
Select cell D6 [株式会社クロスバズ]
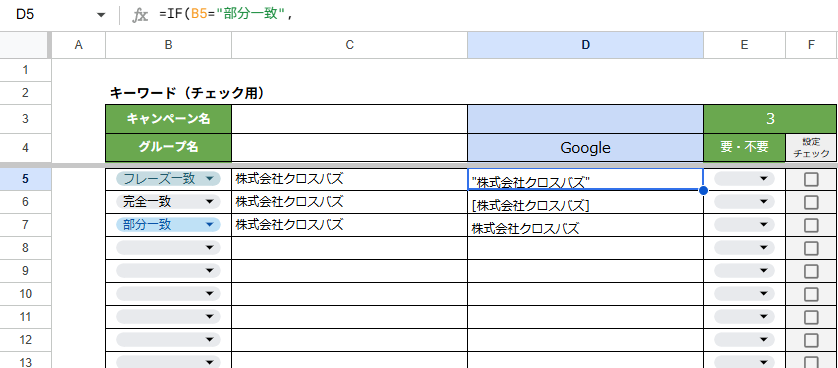click(x=586, y=202)
